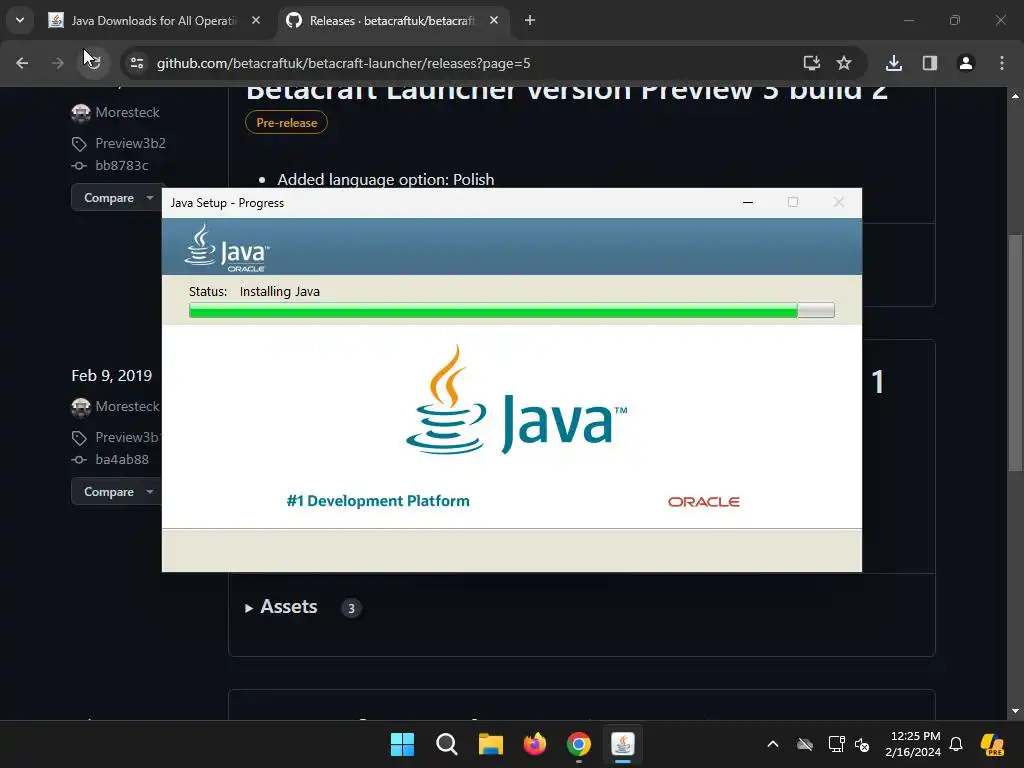Close the Releases betacraft tab
Screen dimensions: 1024x768
494,20
